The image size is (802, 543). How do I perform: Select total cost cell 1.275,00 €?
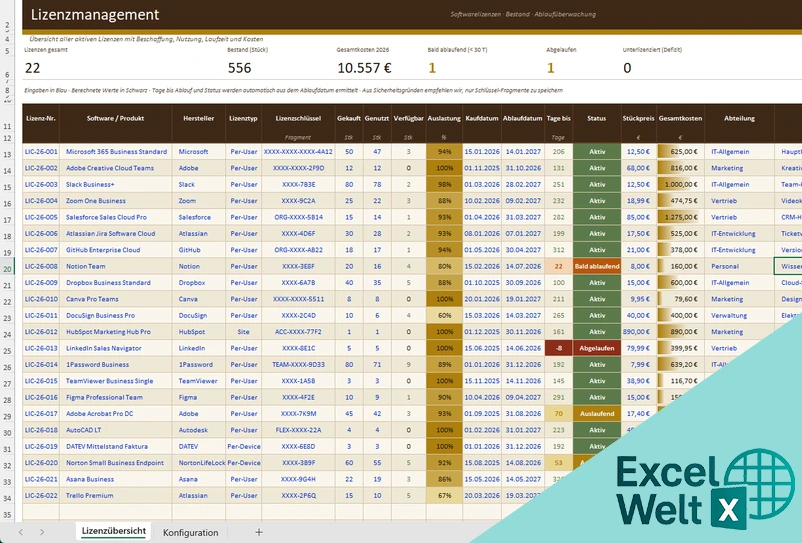point(681,217)
